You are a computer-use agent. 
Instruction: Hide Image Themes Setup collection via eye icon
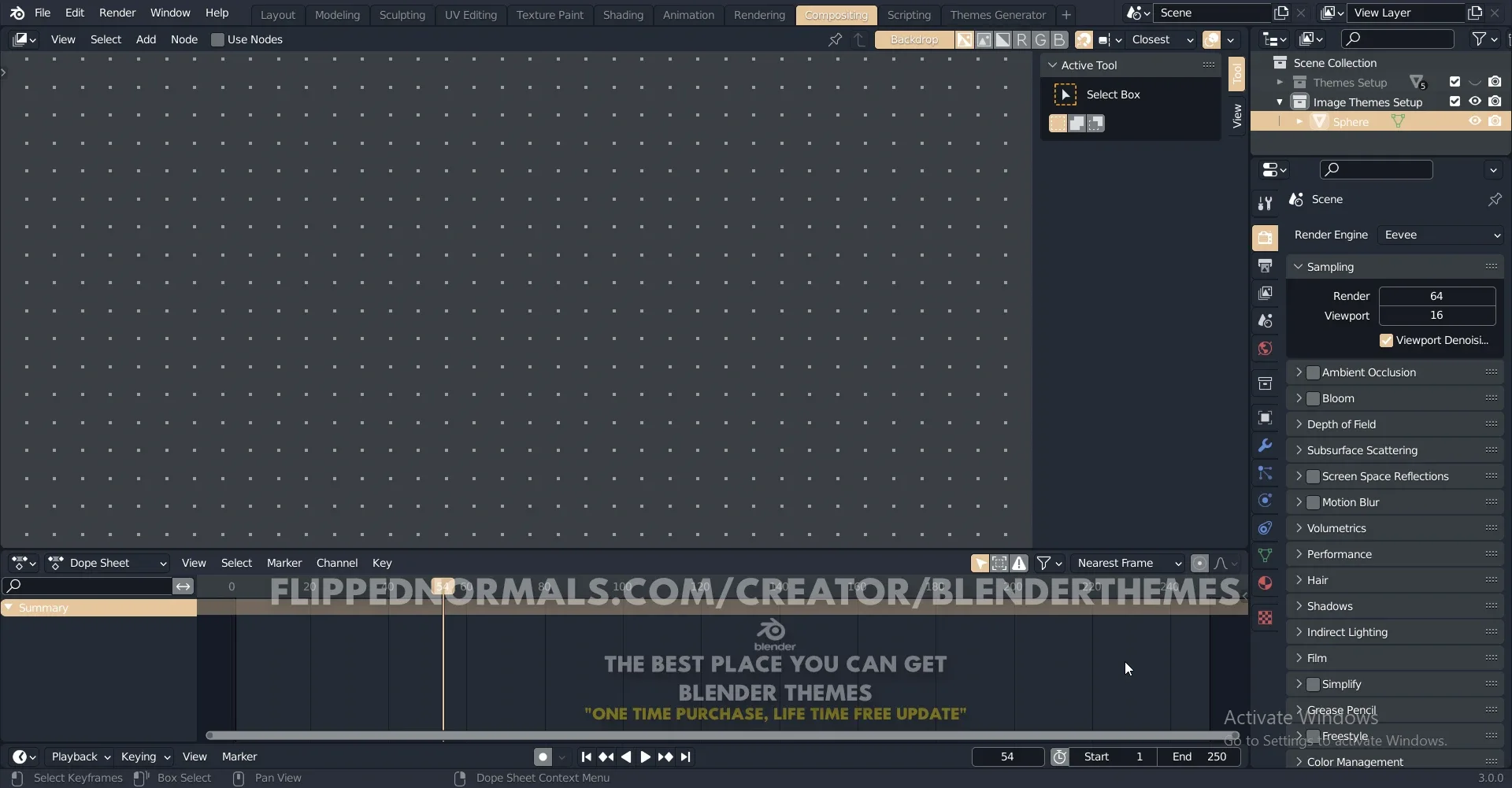[x=1475, y=102]
